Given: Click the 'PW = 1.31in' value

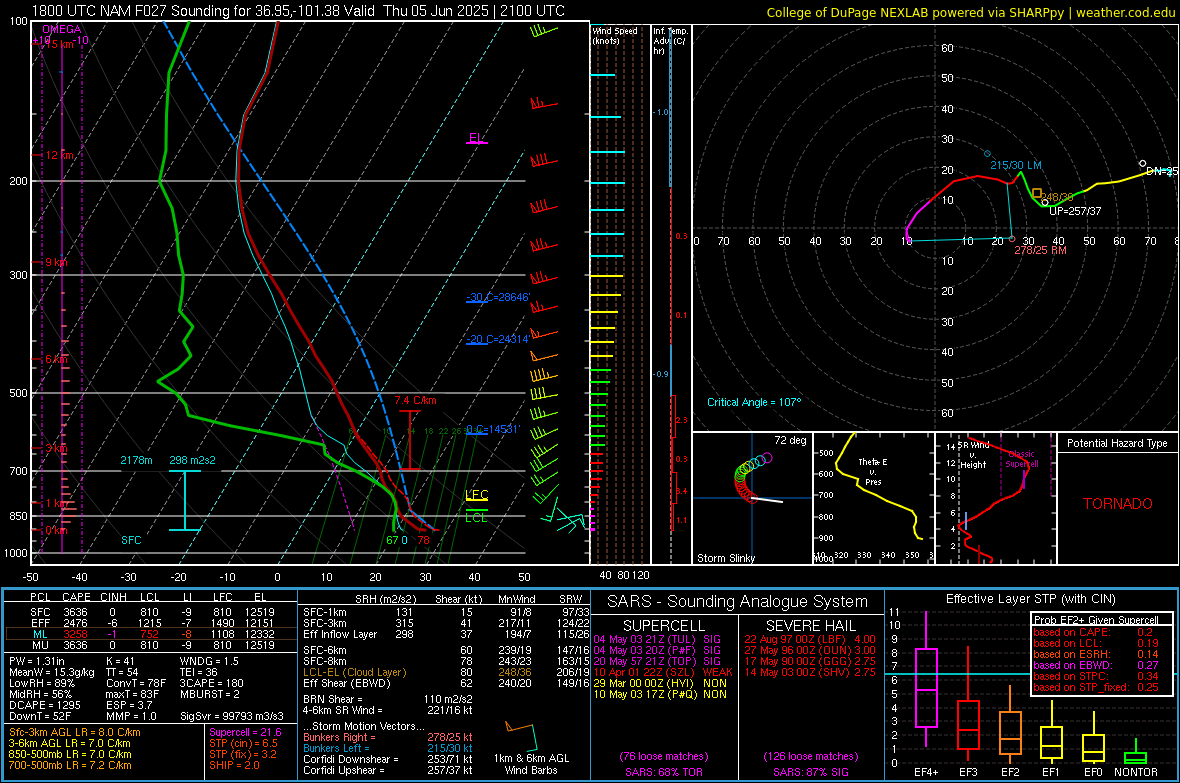Looking at the screenshot, I should click(37, 661).
